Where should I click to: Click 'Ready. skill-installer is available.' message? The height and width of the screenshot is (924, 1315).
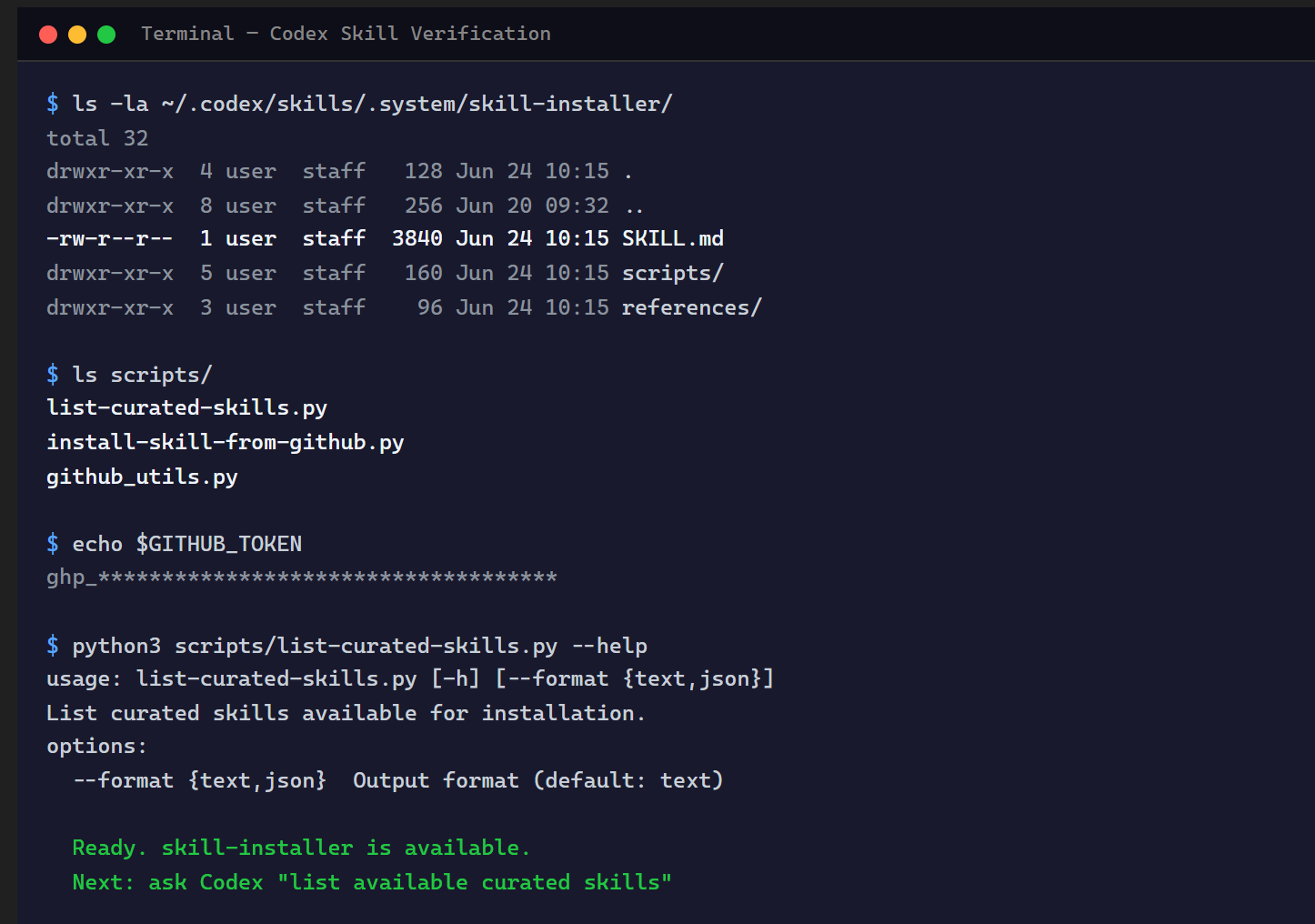pyautogui.click(x=301, y=848)
